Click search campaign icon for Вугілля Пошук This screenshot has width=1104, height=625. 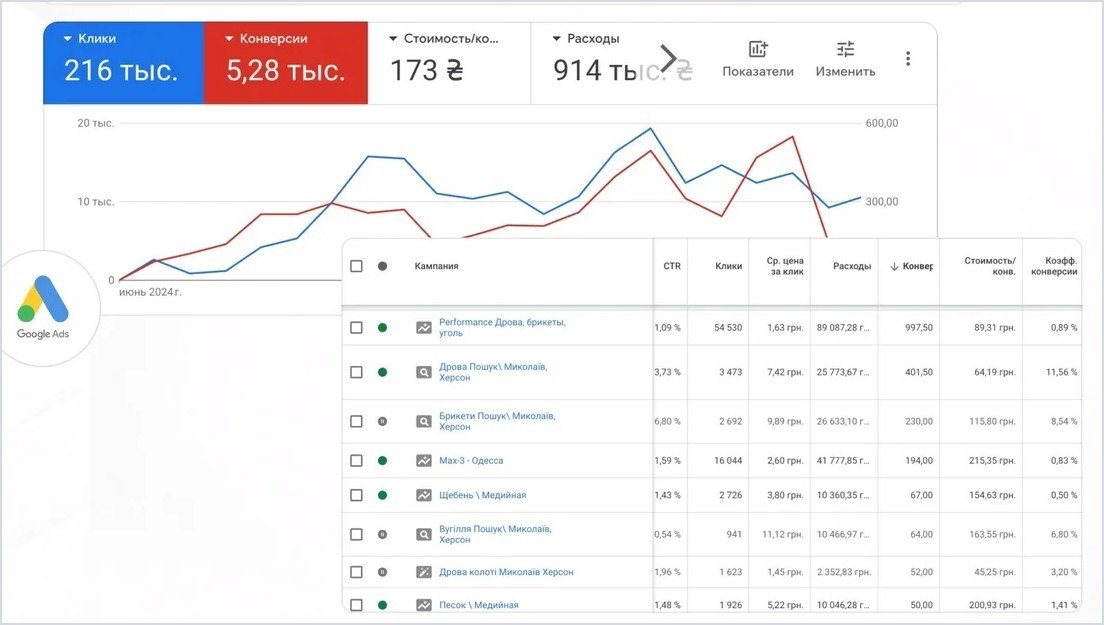click(424, 534)
